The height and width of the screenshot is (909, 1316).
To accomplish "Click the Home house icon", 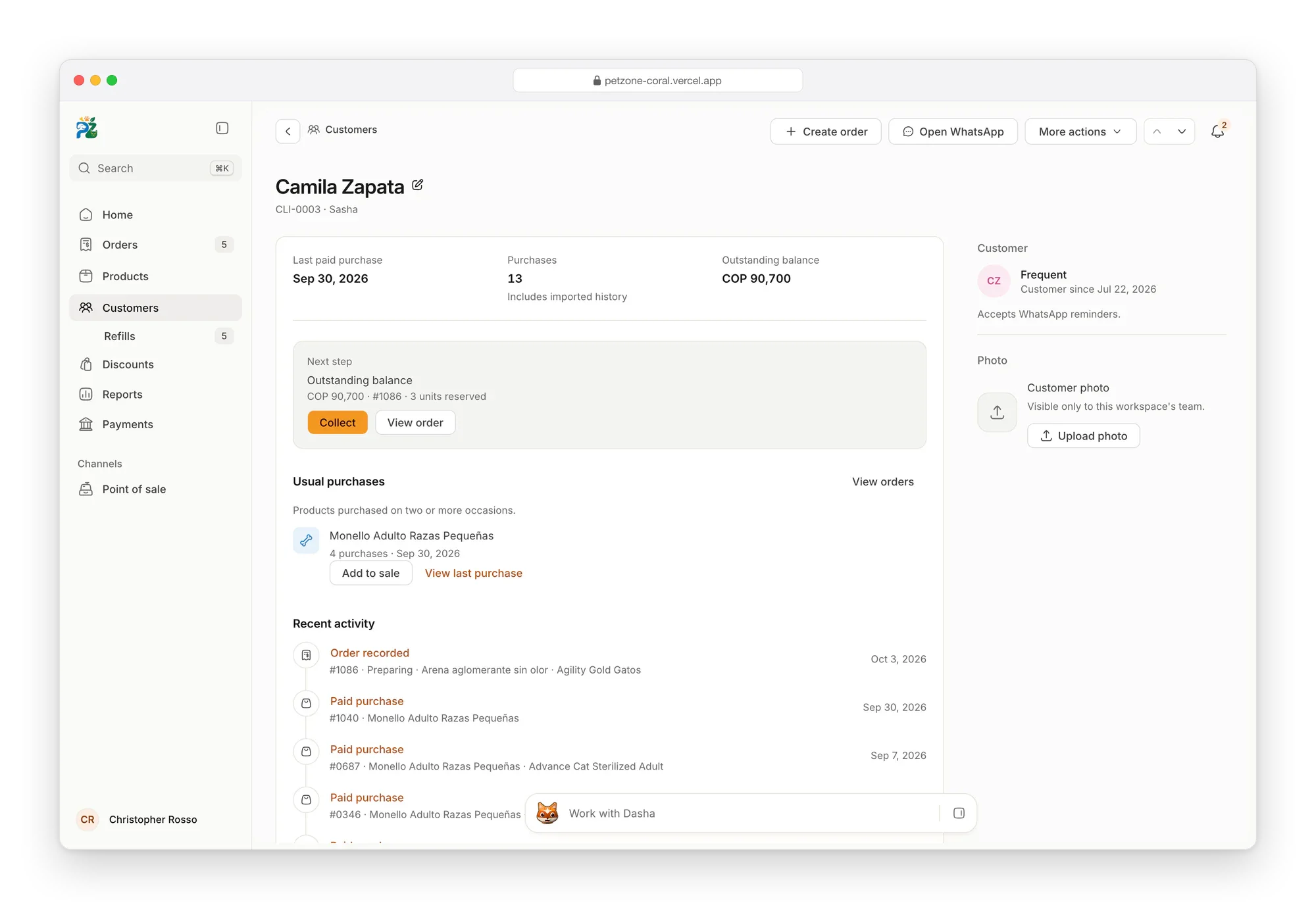I will click(86, 215).
